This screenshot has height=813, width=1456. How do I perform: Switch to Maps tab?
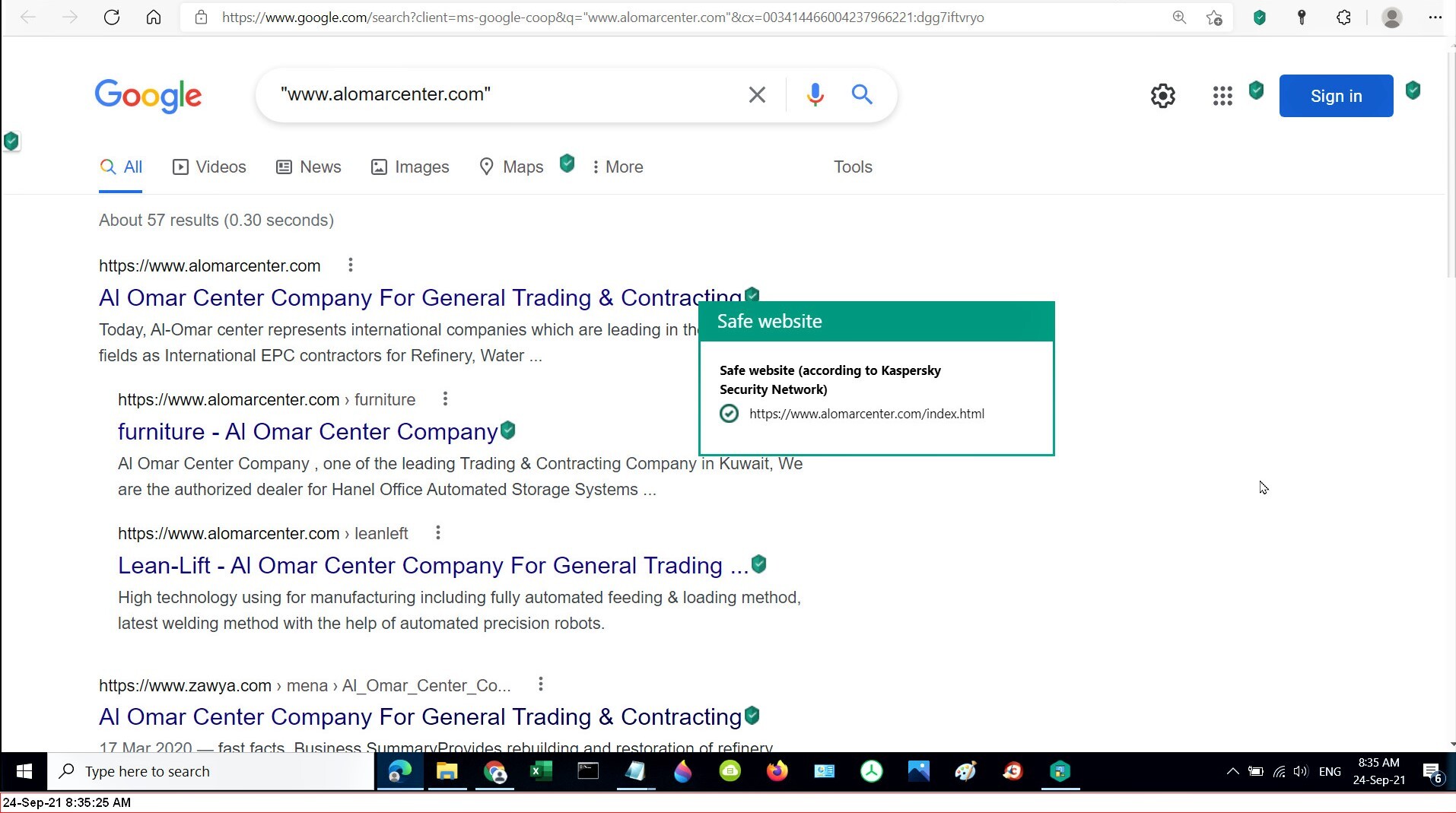coord(511,167)
